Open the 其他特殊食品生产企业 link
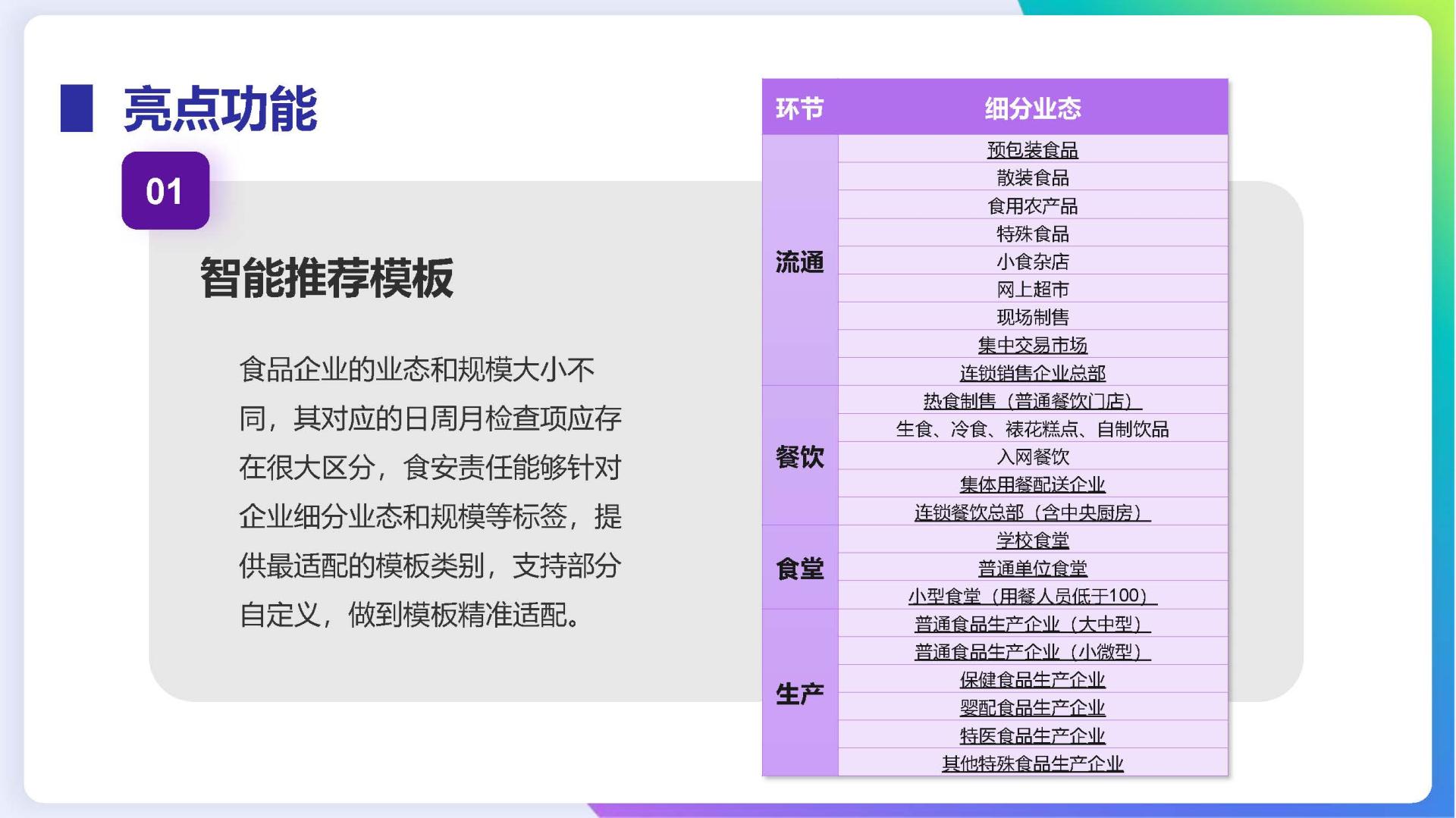The width and height of the screenshot is (1456, 818). pyautogui.click(x=1032, y=763)
